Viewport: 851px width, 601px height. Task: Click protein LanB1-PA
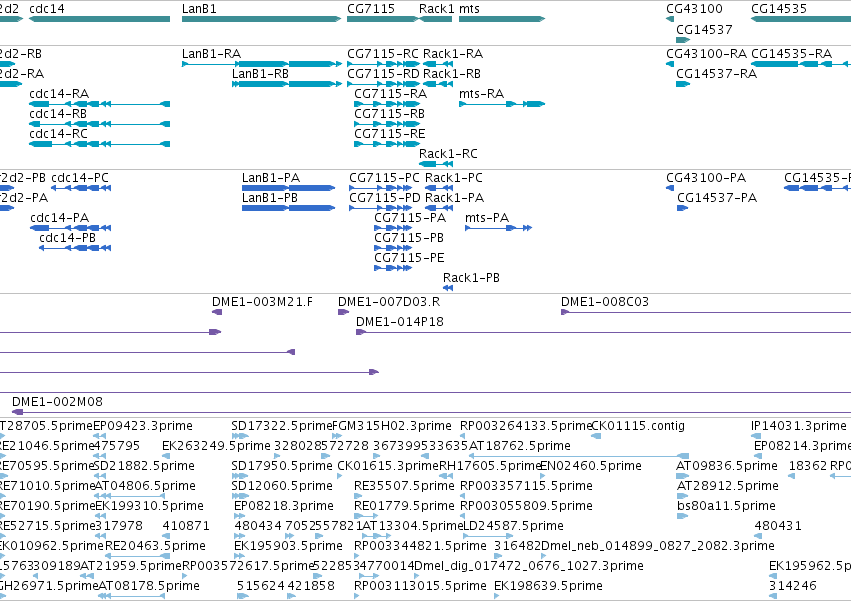288,188
